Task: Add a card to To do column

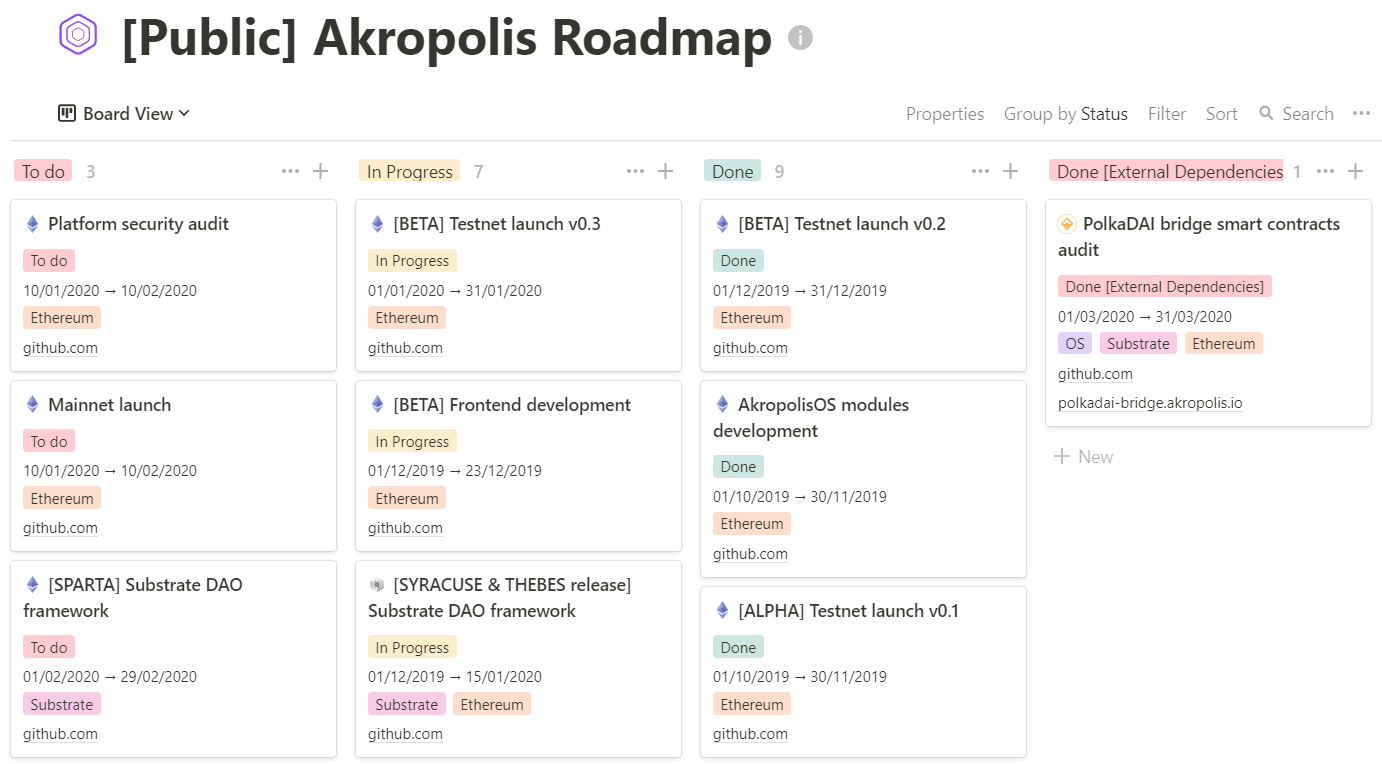Action: click(321, 171)
